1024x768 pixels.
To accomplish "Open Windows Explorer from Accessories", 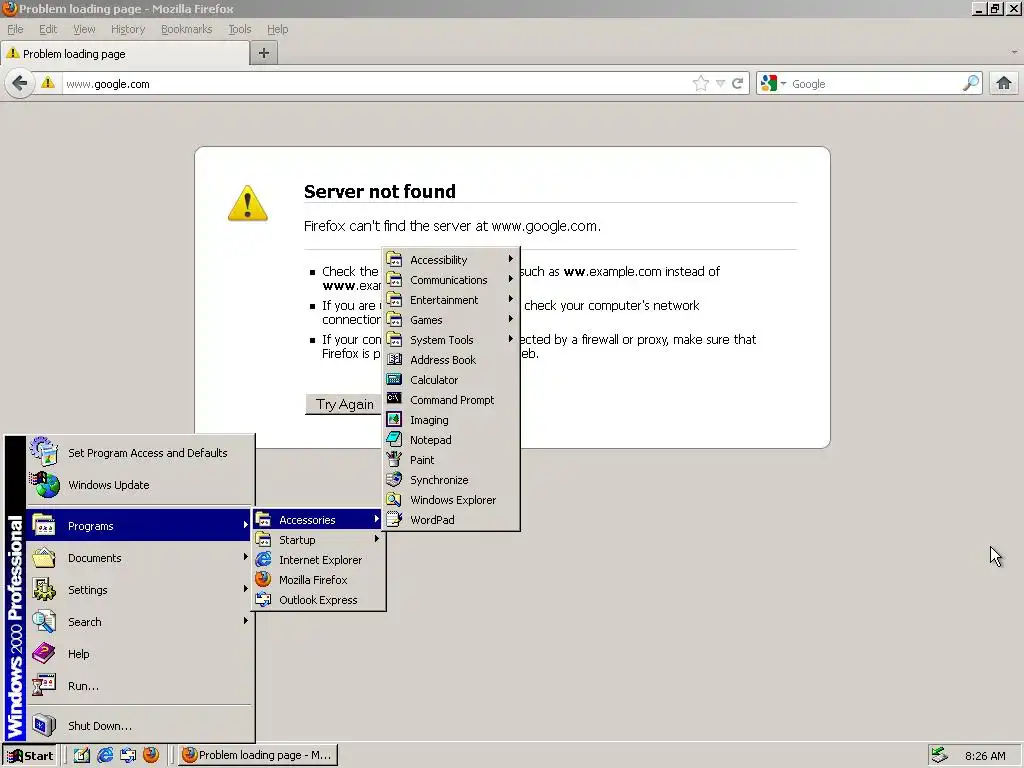I will [451, 500].
